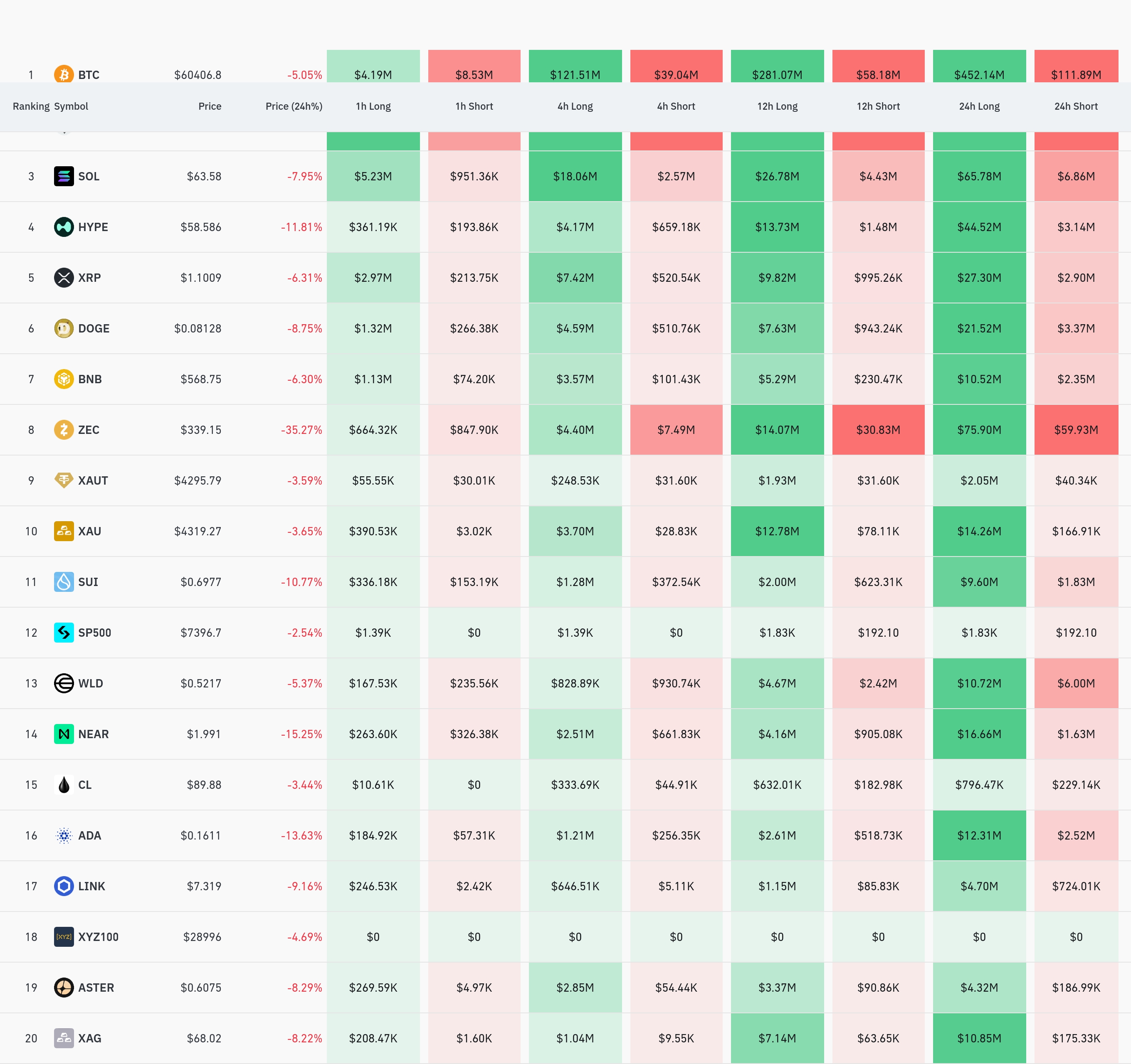Click the ZEC coin icon
Image resolution: width=1131 pixels, height=1064 pixels.
coord(64,429)
